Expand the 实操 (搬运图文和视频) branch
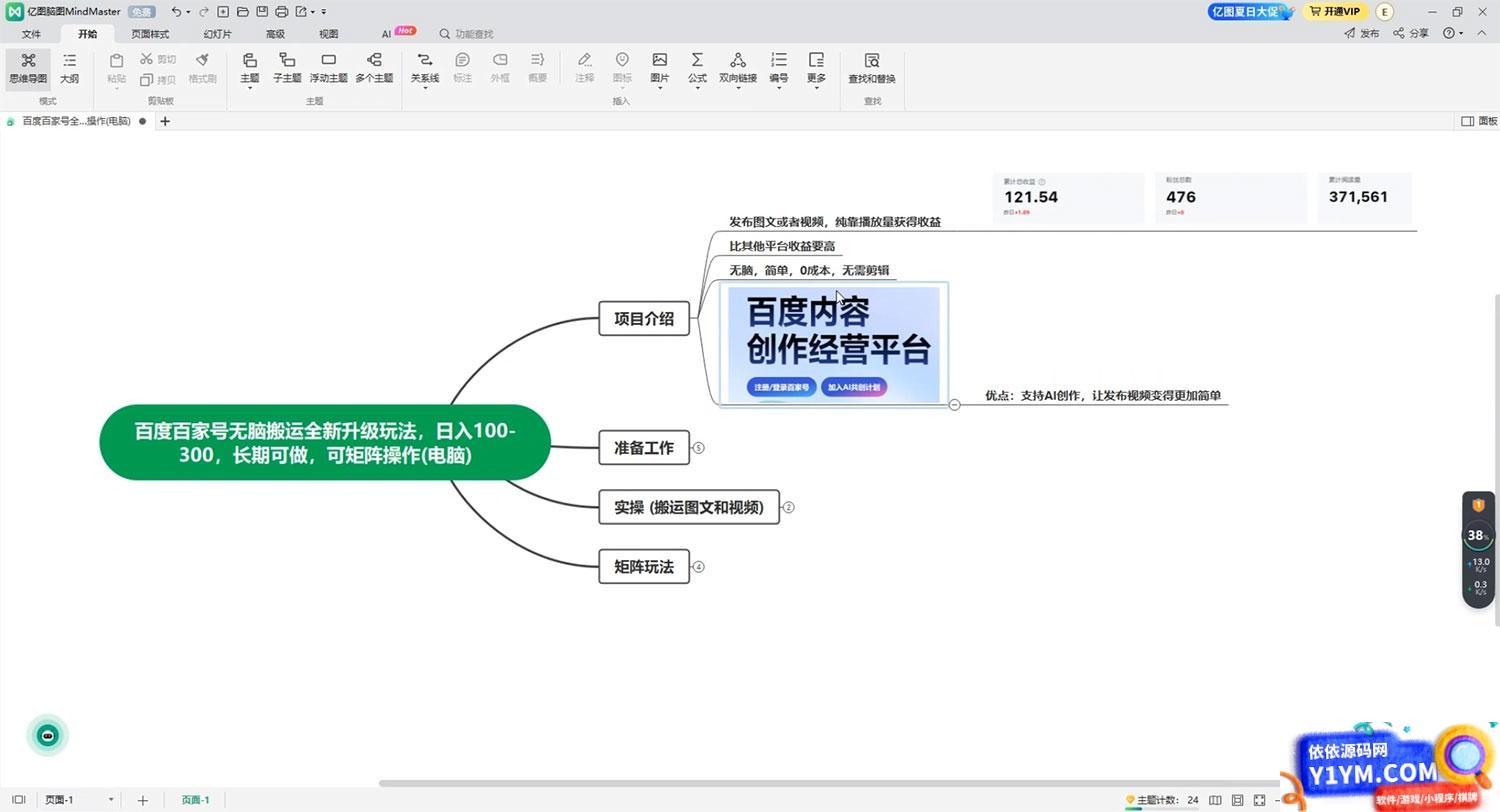 [788, 507]
